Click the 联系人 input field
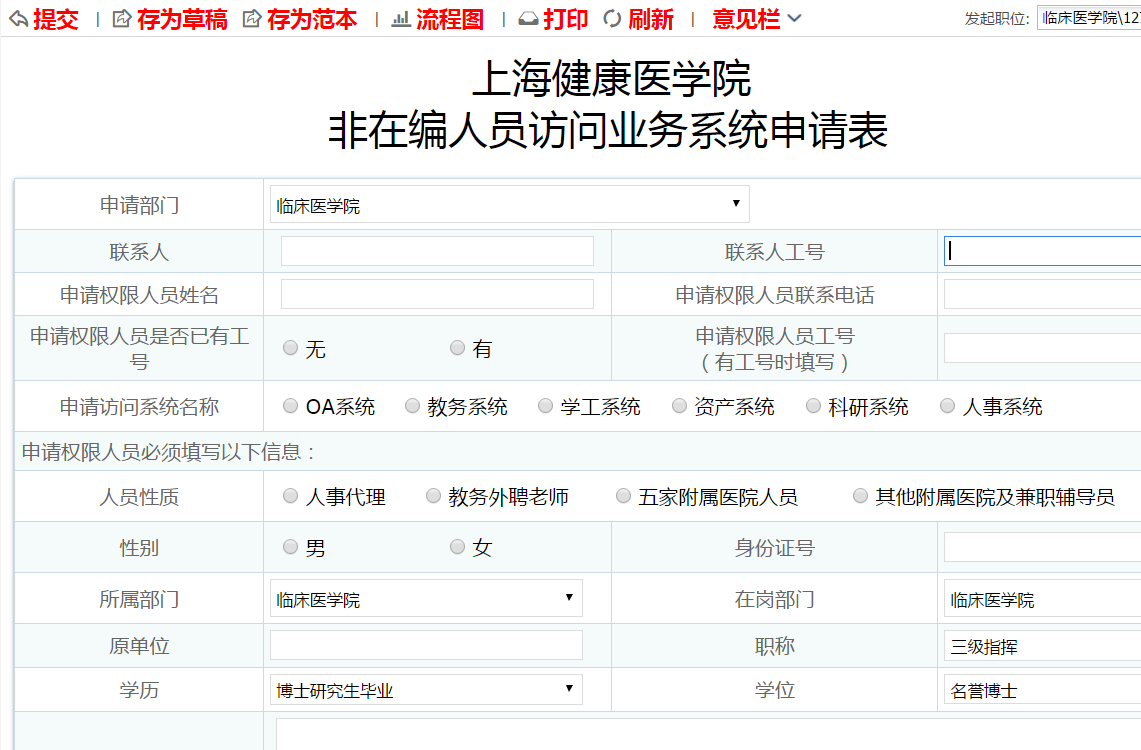This screenshot has height=750, width=1141. [437, 251]
